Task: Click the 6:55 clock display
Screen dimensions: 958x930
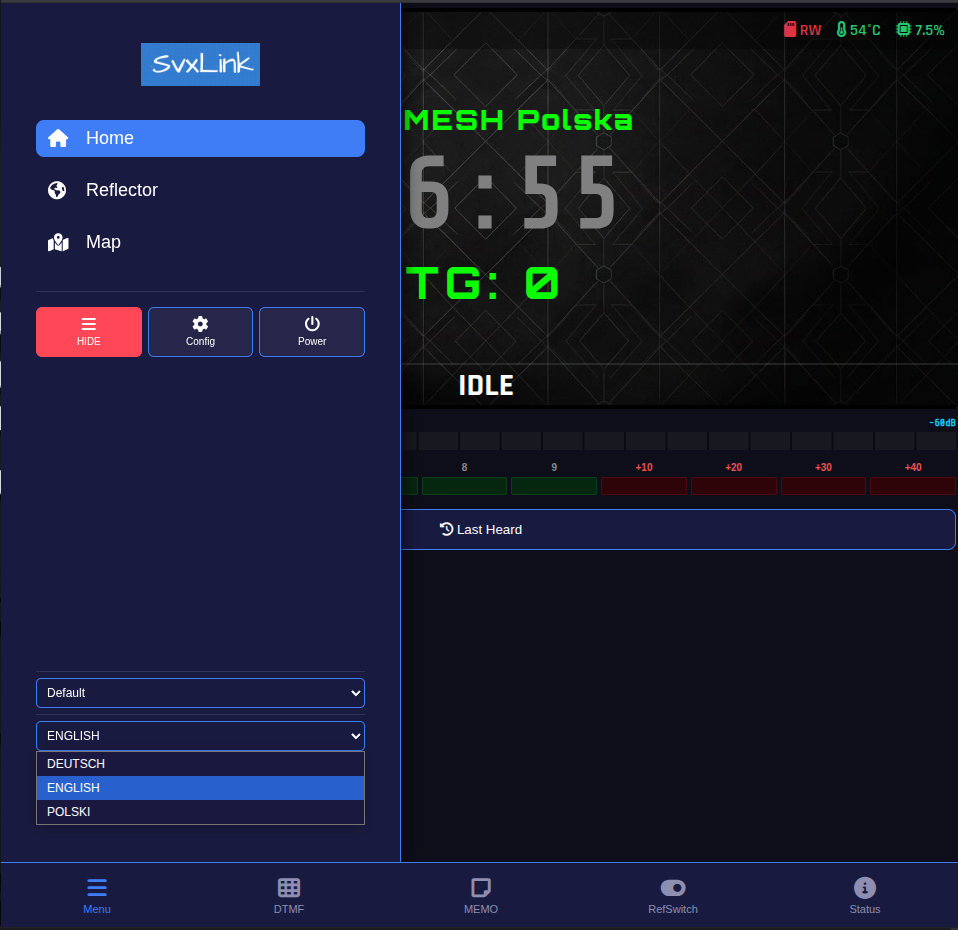Action: click(511, 192)
